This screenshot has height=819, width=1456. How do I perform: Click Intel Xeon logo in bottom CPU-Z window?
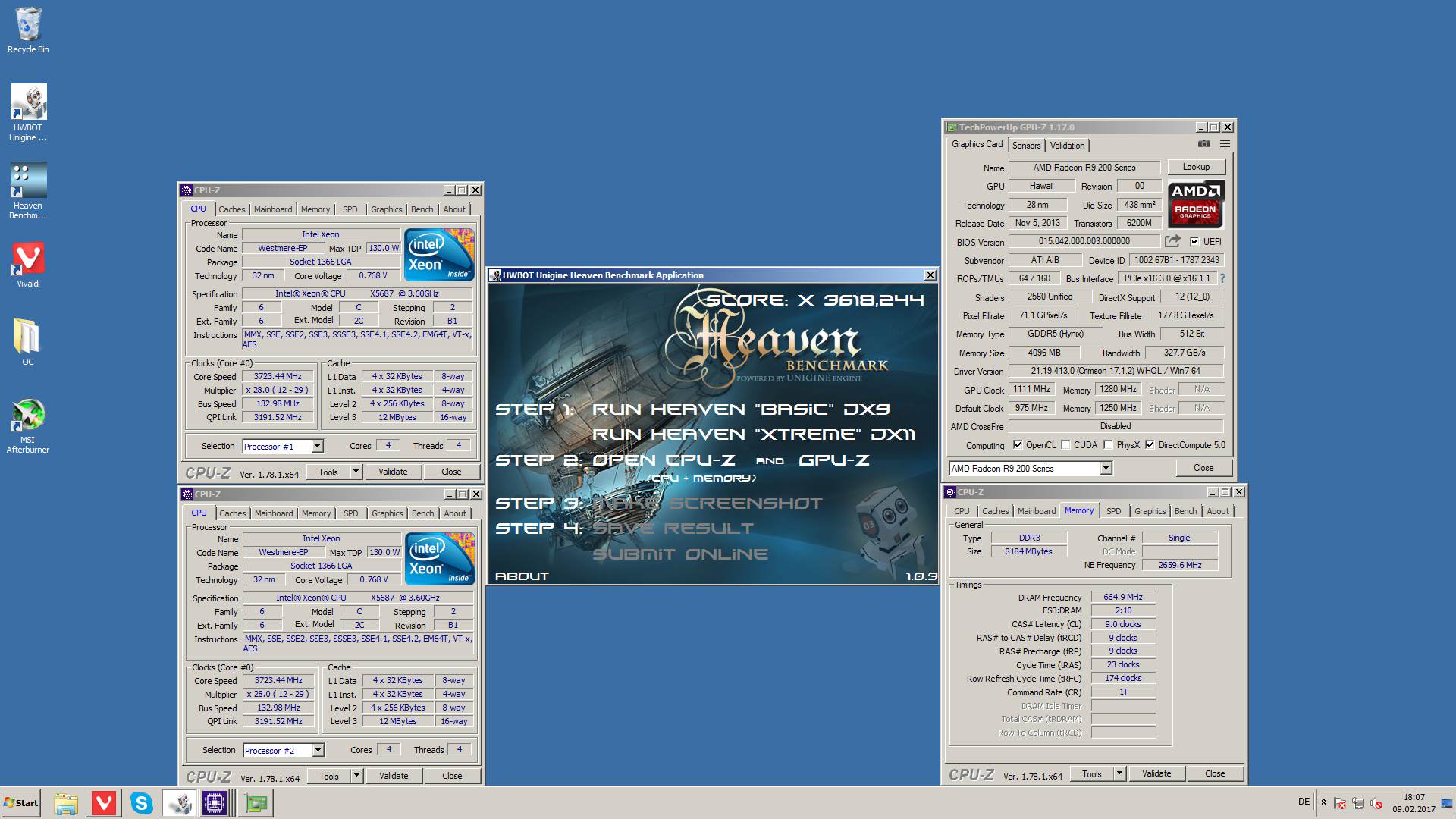[x=441, y=558]
